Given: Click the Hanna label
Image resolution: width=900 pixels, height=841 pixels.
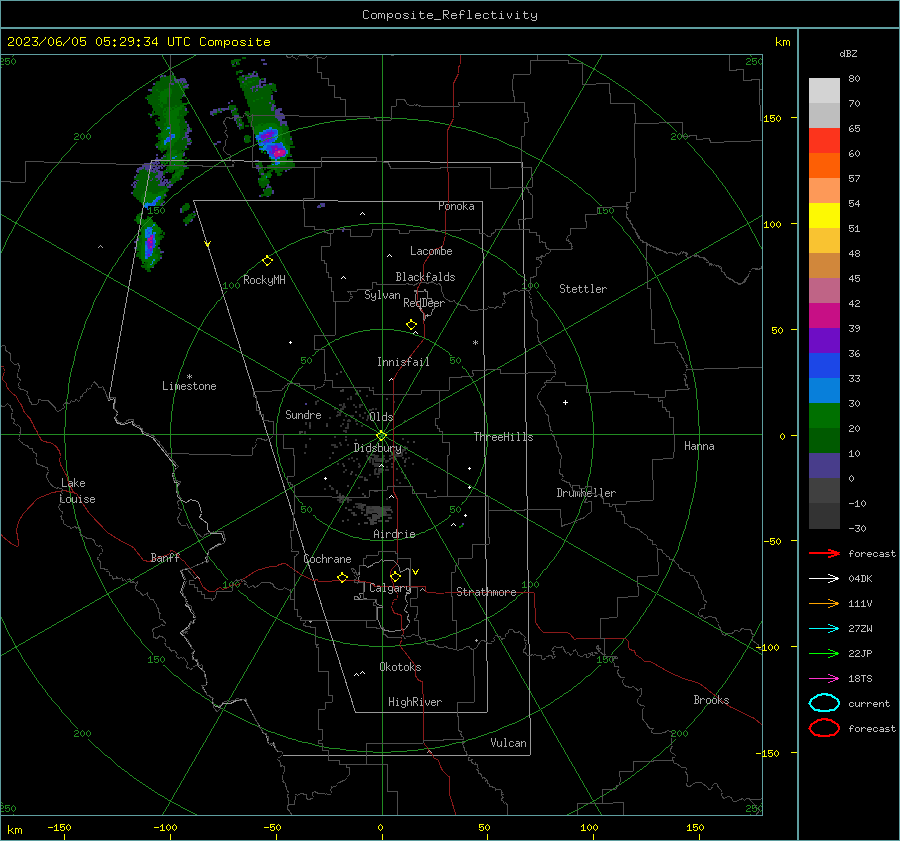Looking at the screenshot, I should pyautogui.click(x=699, y=446).
